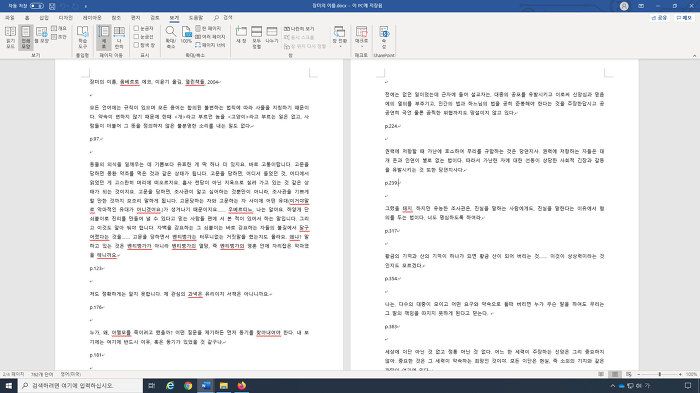This screenshot has height=393, width=700.
Task: Open the Review (검토) tab
Action: [x=154, y=17]
